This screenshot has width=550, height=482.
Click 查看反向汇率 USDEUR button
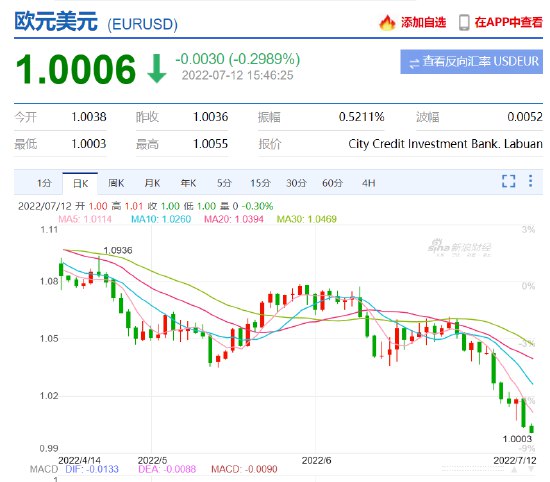tap(471, 62)
